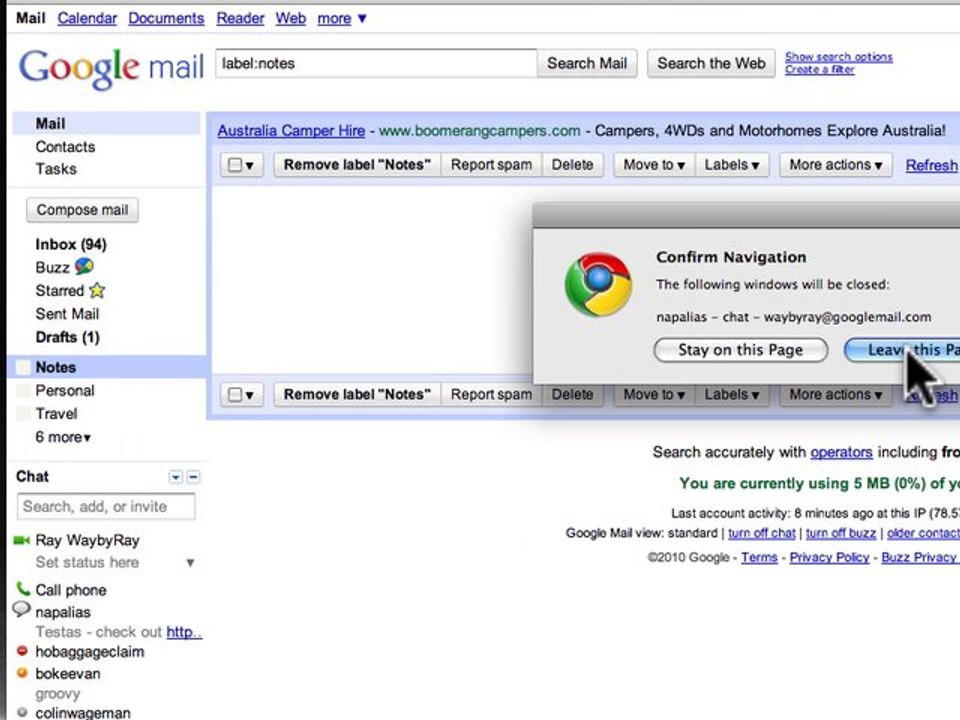Open Documents from the top bar
The width and height of the screenshot is (960, 720).
[x=166, y=18]
